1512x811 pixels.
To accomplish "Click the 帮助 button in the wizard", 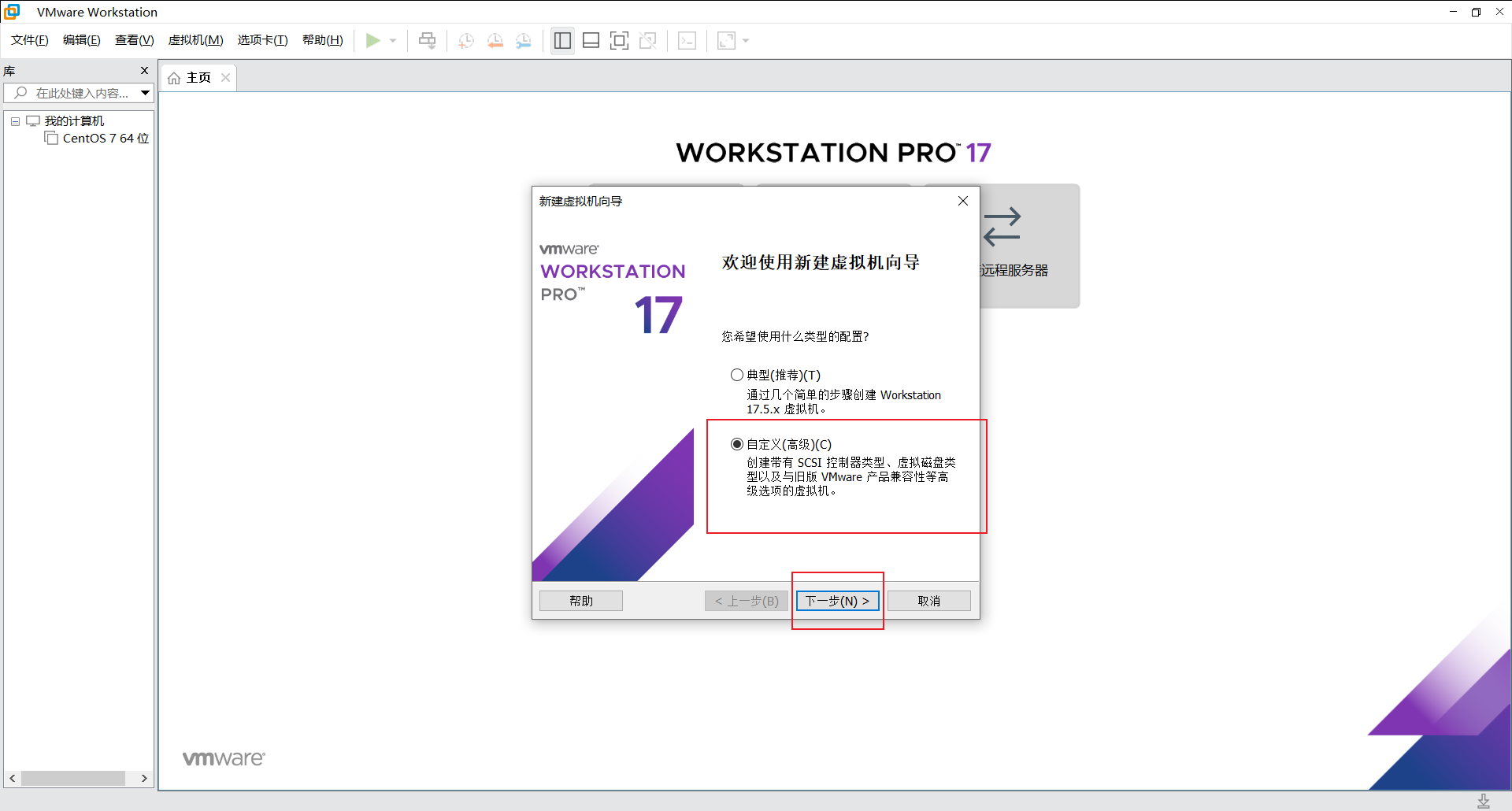I will coord(581,601).
